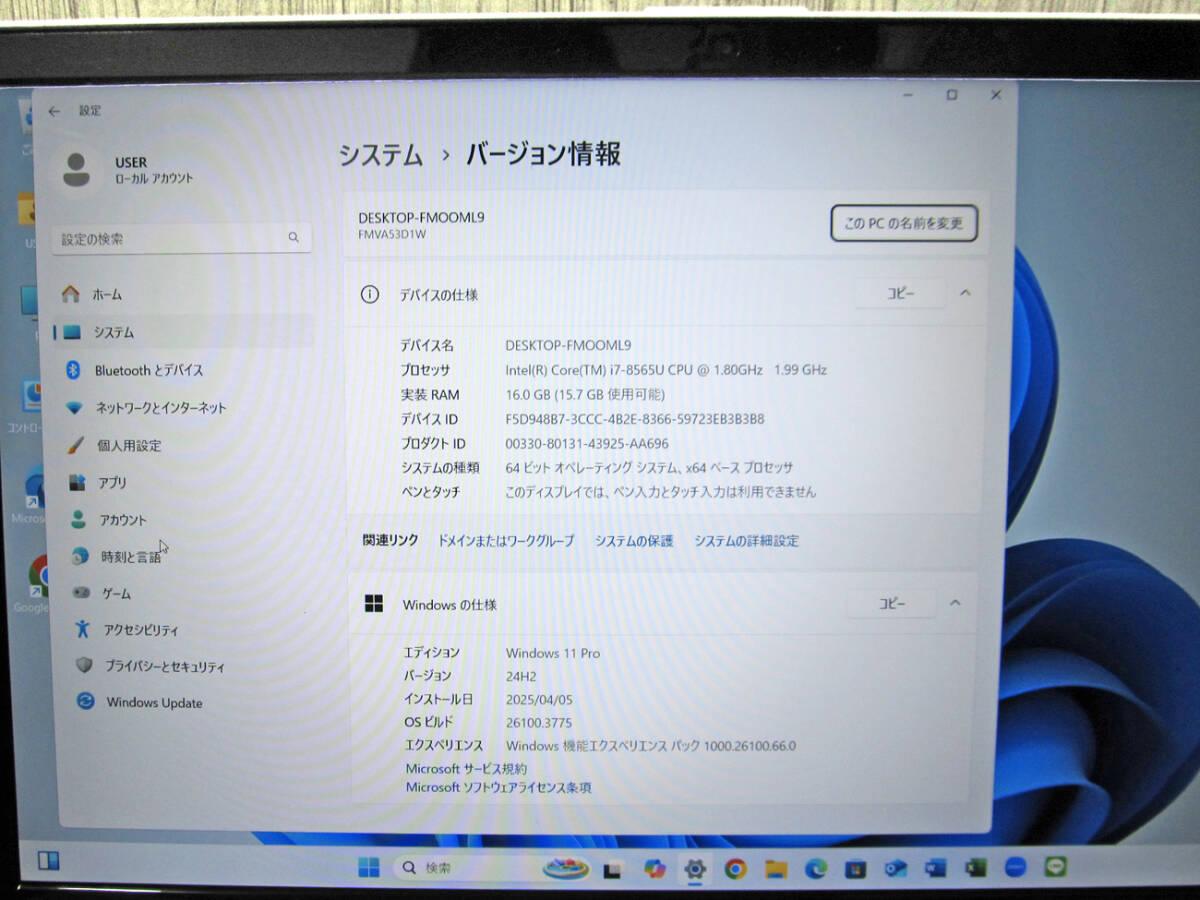
Task: Click OS build value 26100.3775
Action: click(539, 722)
